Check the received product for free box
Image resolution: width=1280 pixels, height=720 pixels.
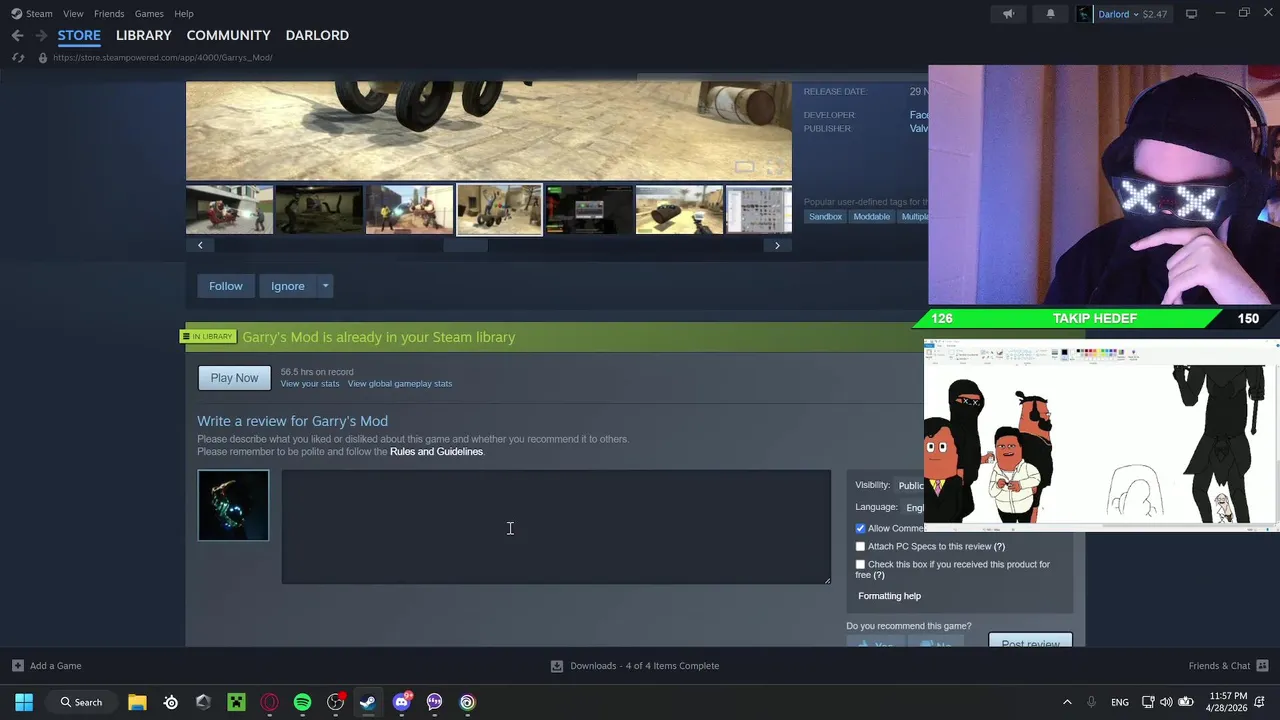pyautogui.click(x=860, y=565)
